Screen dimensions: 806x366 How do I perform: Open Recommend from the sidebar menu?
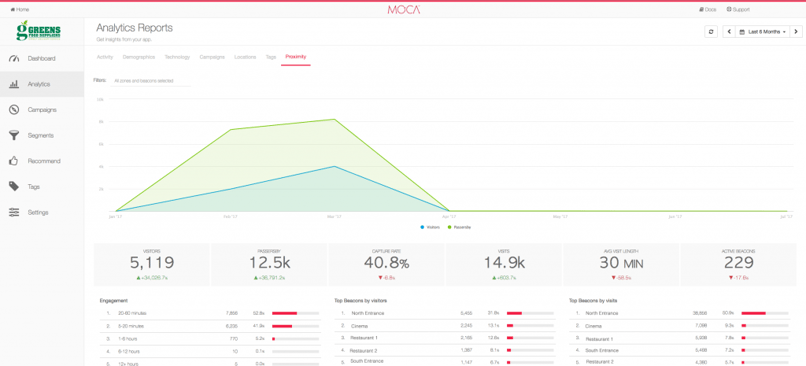coord(42,161)
